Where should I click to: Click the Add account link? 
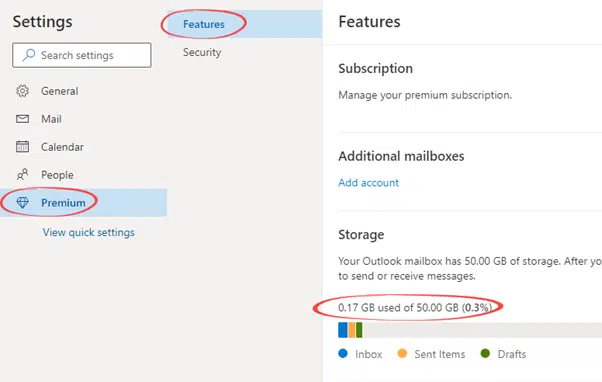point(368,183)
